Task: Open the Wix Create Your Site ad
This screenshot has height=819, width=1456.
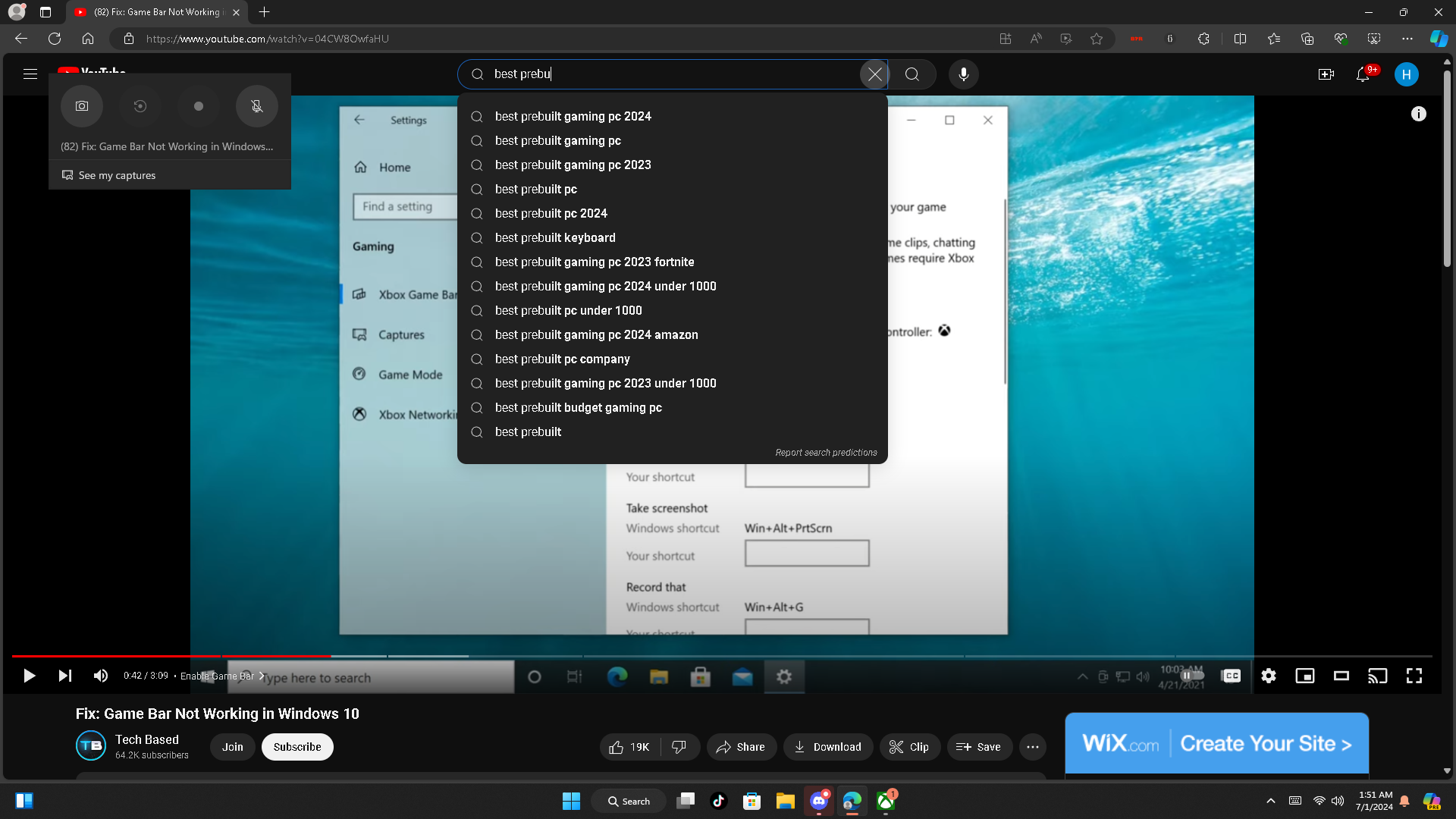Action: click(1217, 743)
